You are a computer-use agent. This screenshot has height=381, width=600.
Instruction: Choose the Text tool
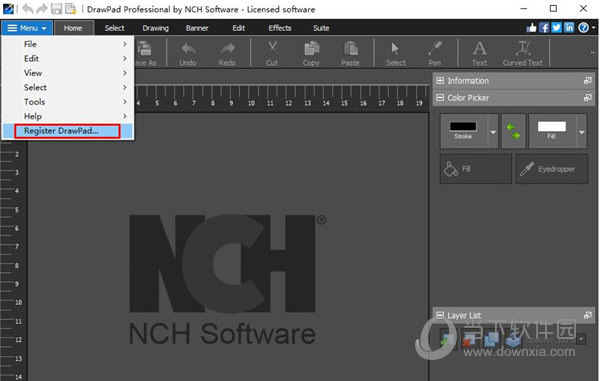point(479,53)
